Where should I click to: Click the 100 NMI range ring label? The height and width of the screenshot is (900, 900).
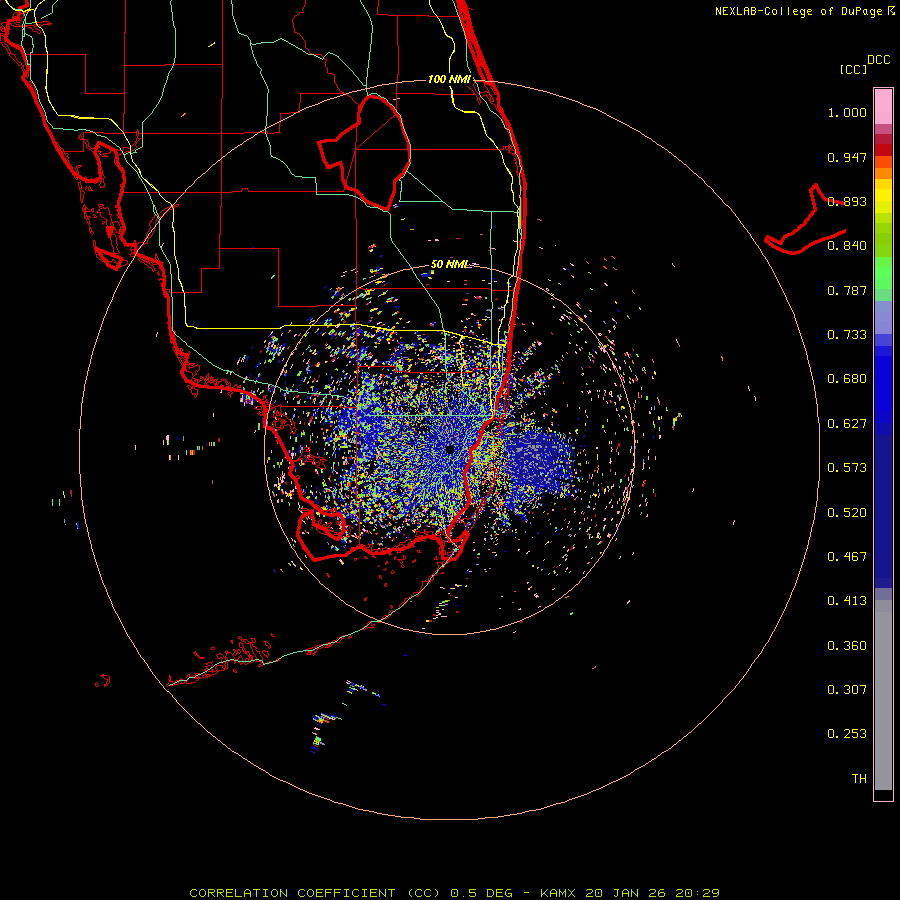[x=449, y=79]
